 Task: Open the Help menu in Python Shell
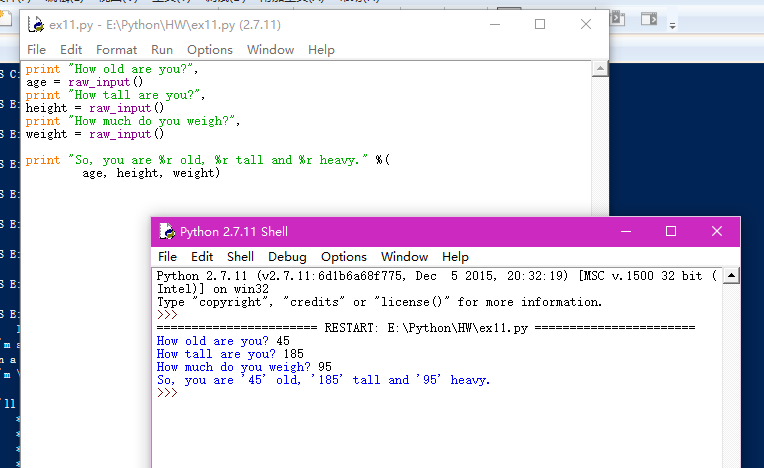pyautogui.click(x=455, y=256)
